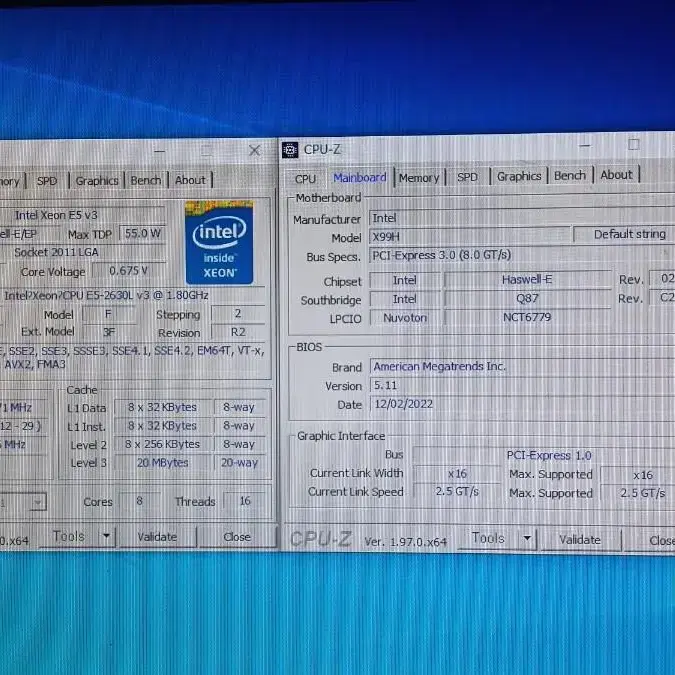Image resolution: width=675 pixels, height=675 pixels.
Task: Click BIOS Brand 'American Megatrends Inc.'
Action: pyautogui.click(x=522, y=366)
